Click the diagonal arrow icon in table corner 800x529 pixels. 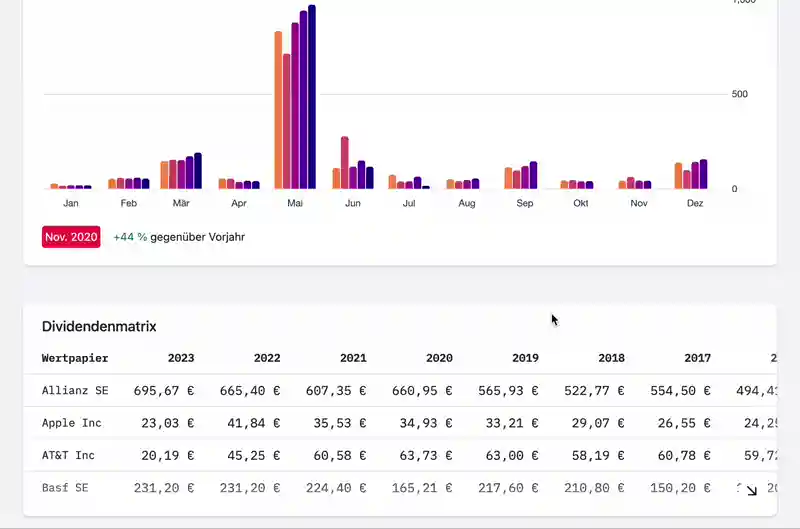click(x=752, y=490)
